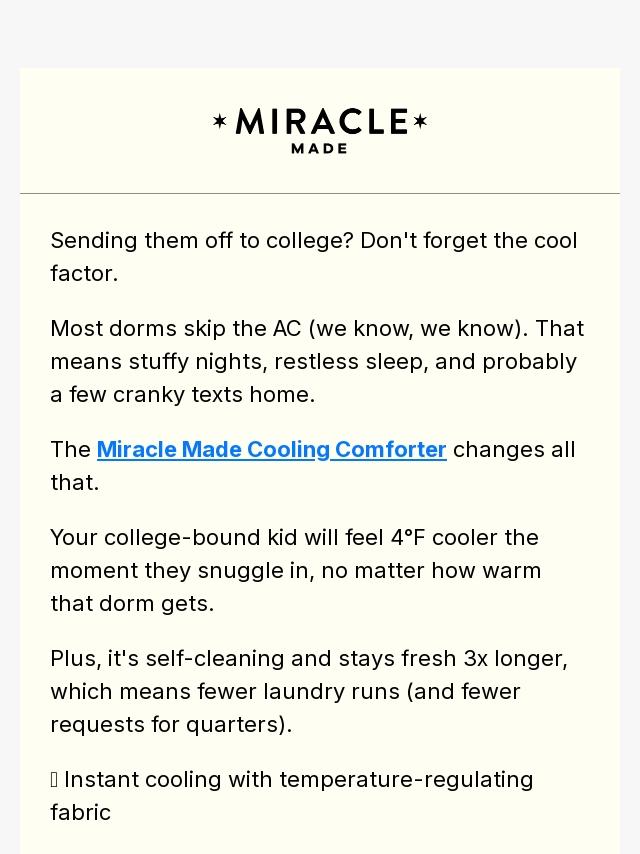Click the small MADE wordmark under logo
The height and width of the screenshot is (854, 640).
point(320,149)
